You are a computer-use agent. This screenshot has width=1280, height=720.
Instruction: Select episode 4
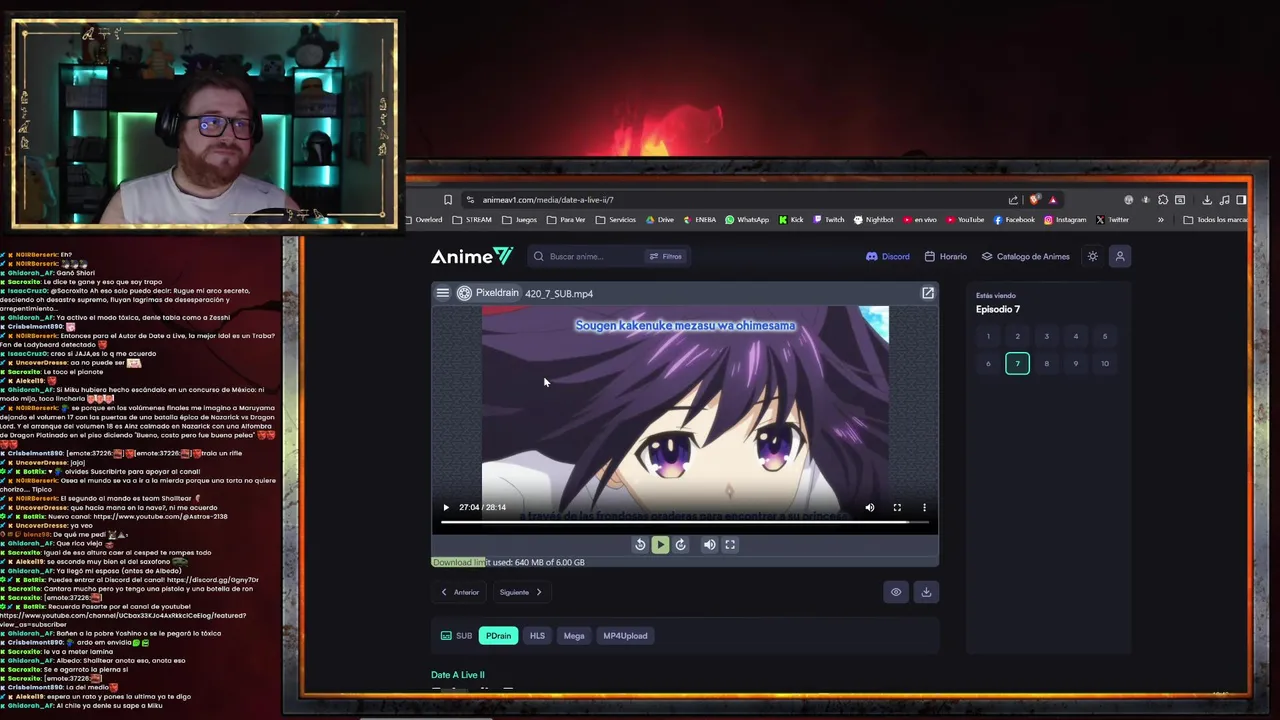(1076, 336)
